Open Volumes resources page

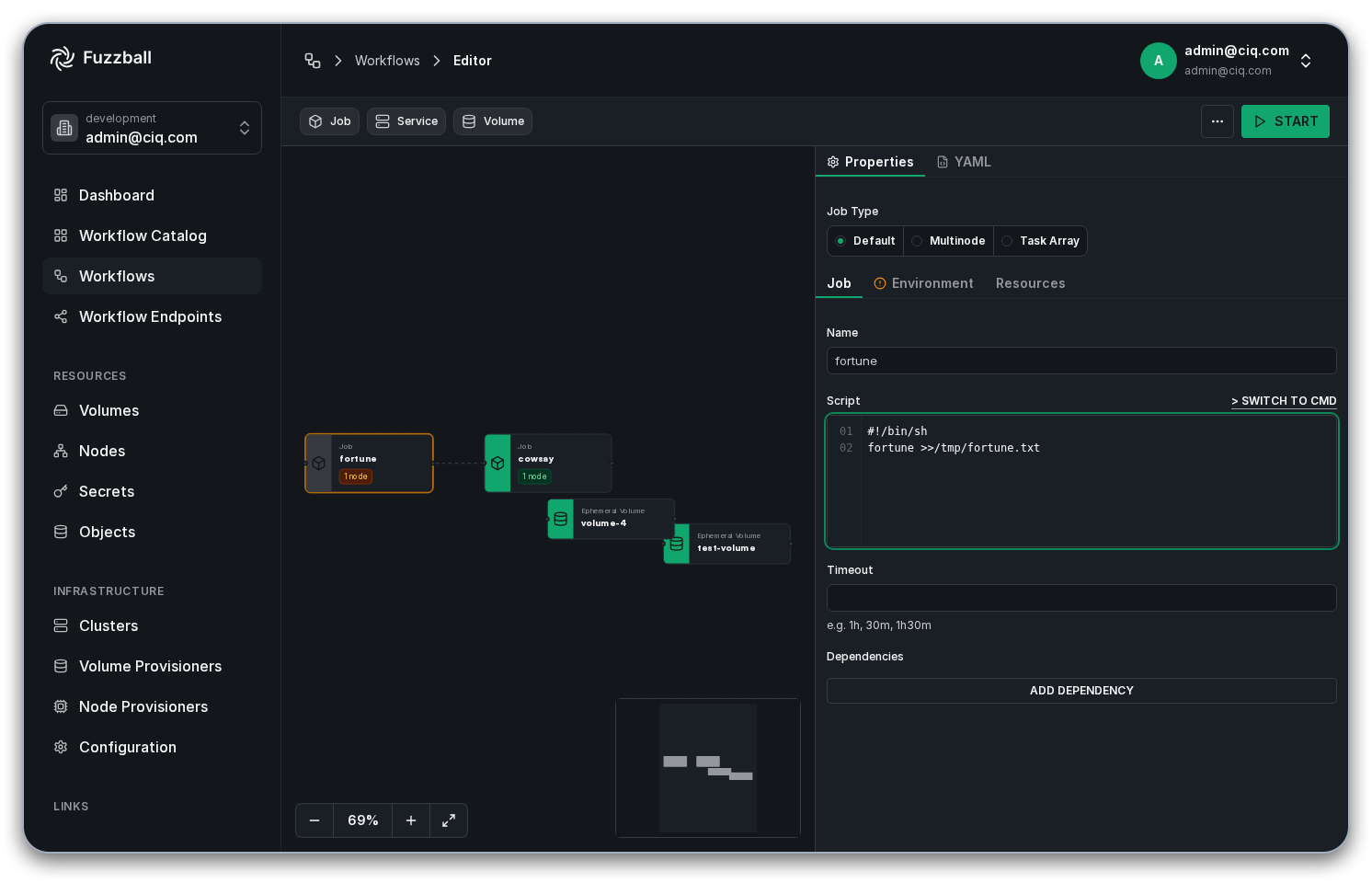pos(153,410)
